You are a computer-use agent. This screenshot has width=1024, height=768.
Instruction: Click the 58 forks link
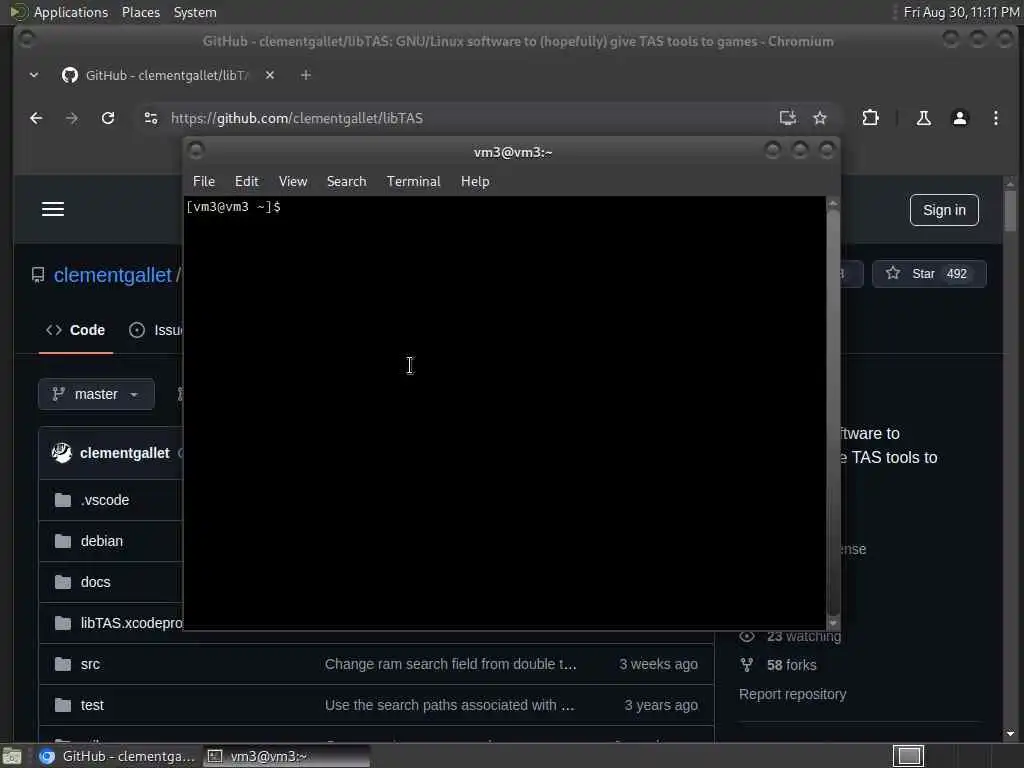tap(791, 665)
